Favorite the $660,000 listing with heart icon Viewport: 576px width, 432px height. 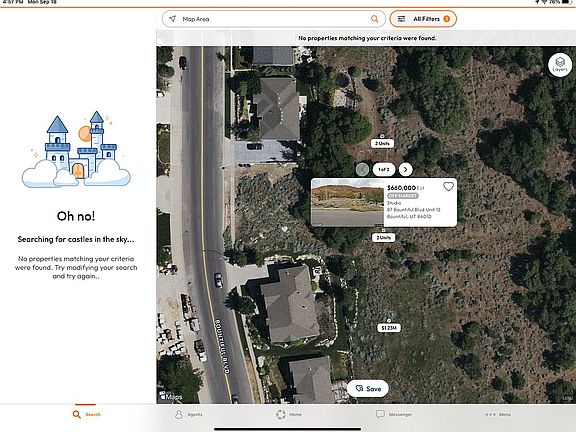click(448, 187)
